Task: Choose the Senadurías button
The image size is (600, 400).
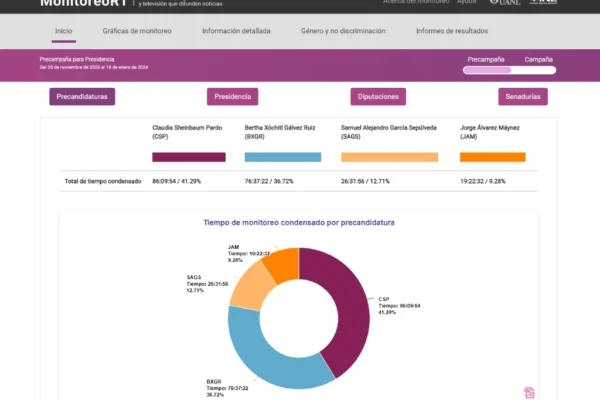Action: tap(523, 97)
